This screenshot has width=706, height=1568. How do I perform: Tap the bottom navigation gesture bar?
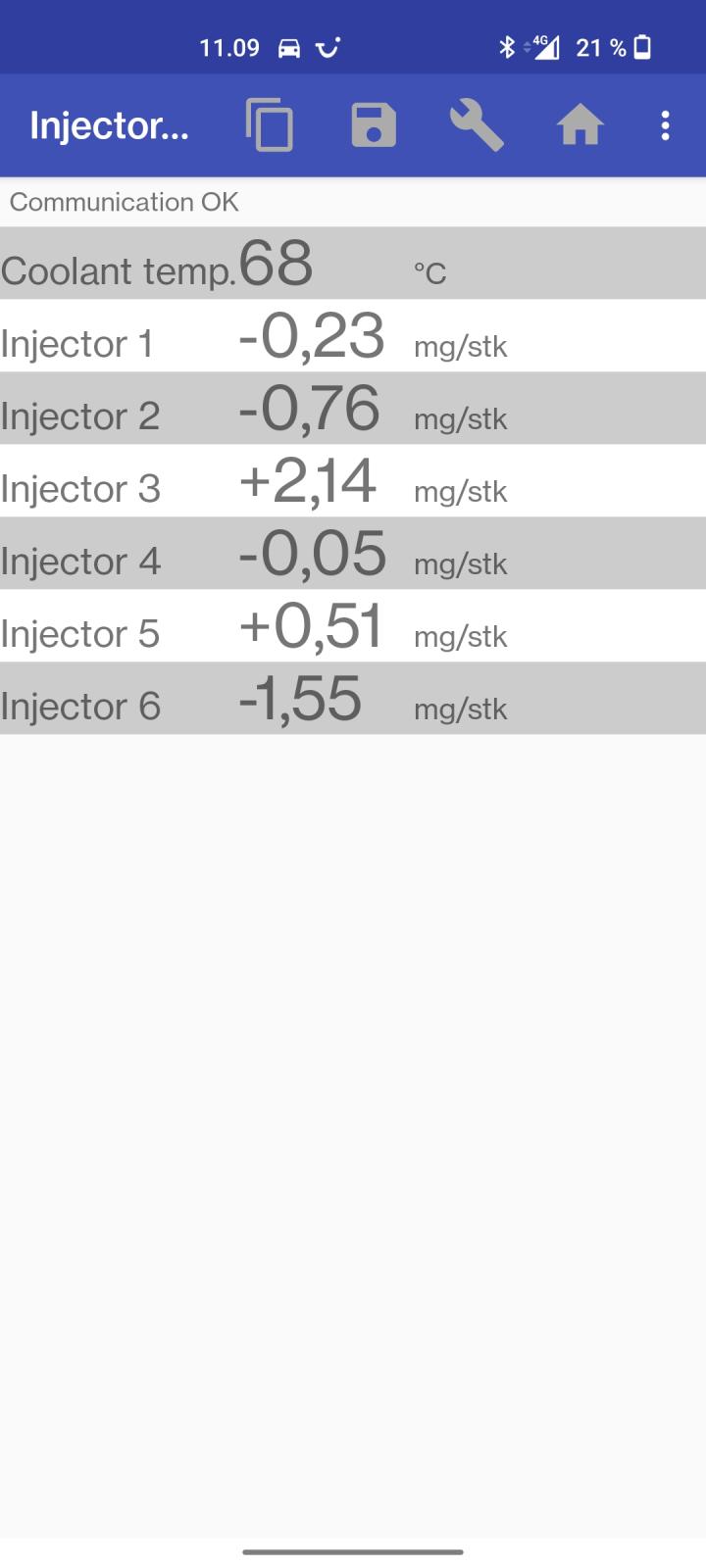click(x=353, y=1552)
